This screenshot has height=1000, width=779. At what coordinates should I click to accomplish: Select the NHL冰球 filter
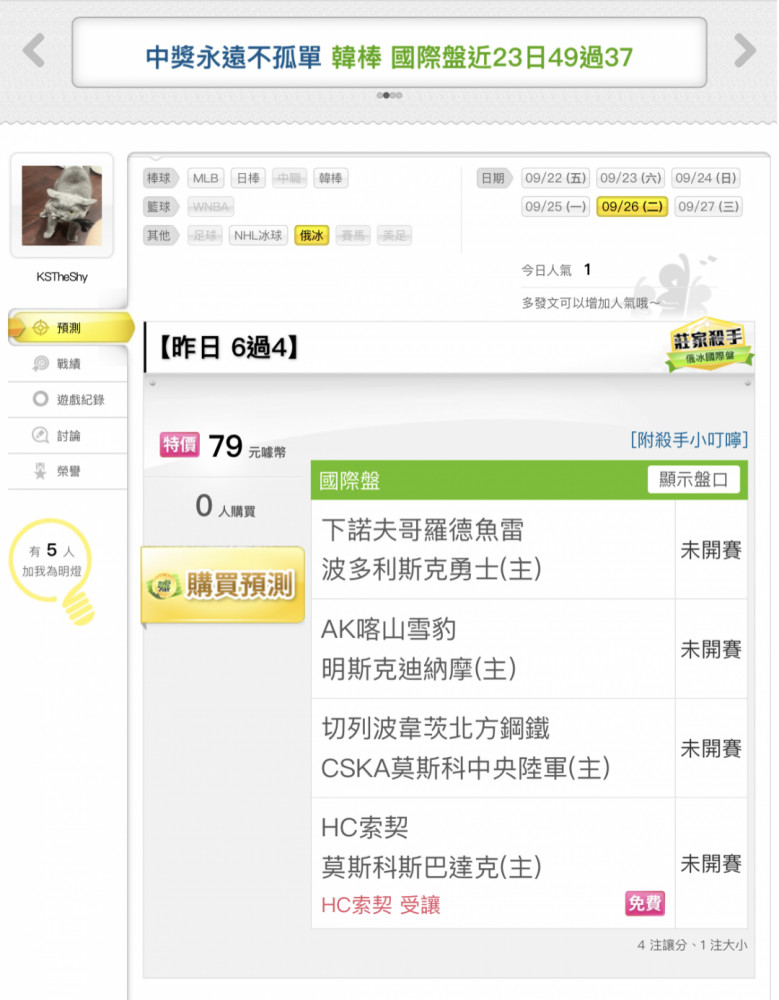click(x=258, y=235)
